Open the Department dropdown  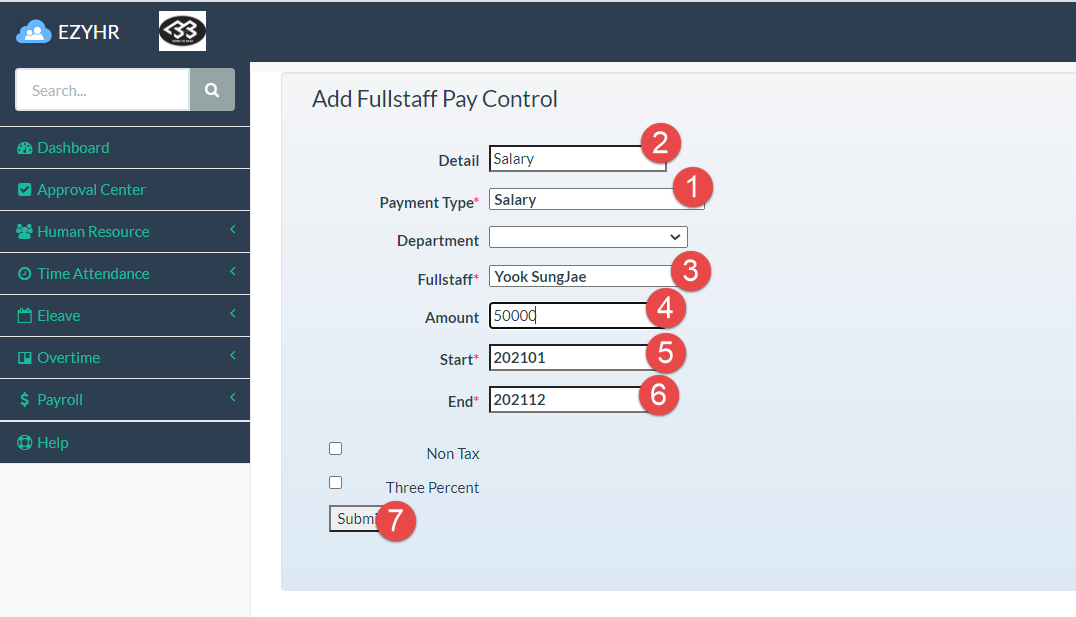point(588,237)
